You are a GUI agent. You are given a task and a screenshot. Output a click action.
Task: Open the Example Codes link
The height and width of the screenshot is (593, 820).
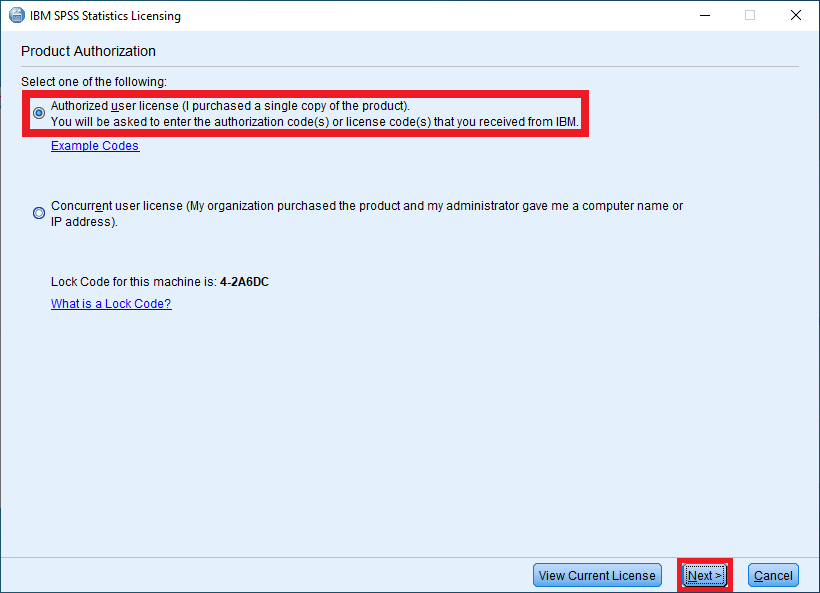tap(95, 145)
